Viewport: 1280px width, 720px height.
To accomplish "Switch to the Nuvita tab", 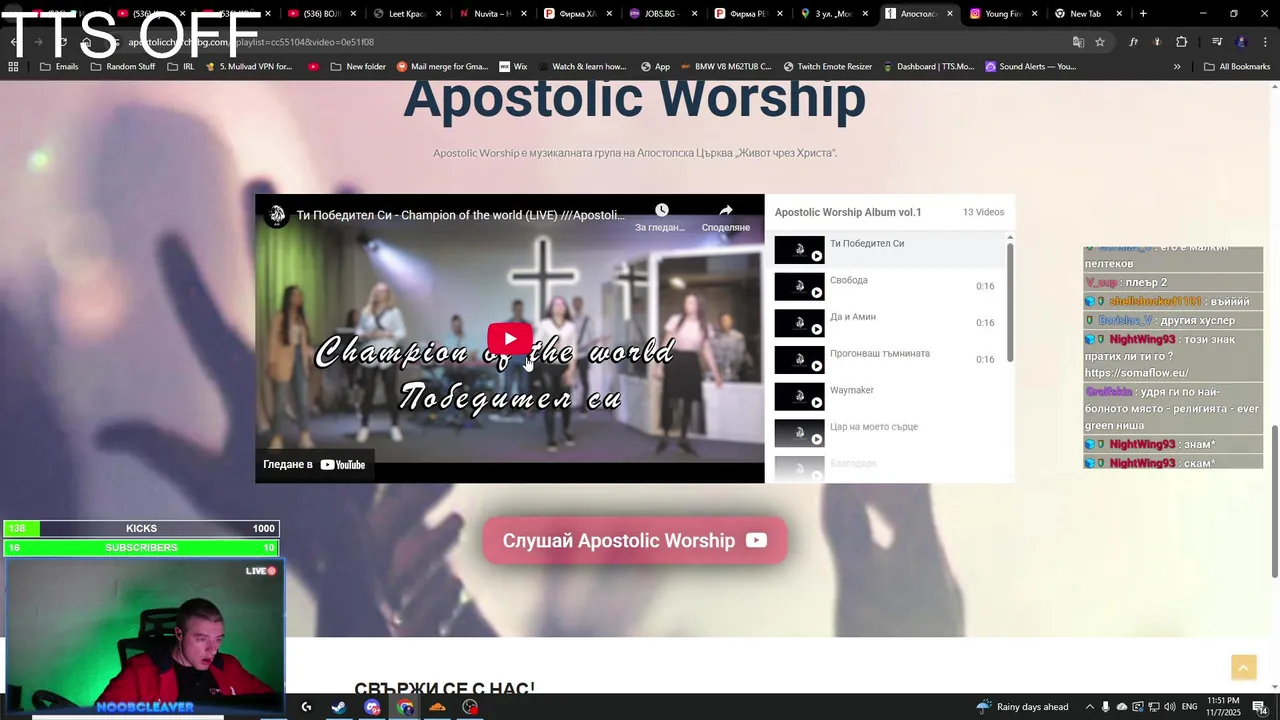I will (493, 14).
